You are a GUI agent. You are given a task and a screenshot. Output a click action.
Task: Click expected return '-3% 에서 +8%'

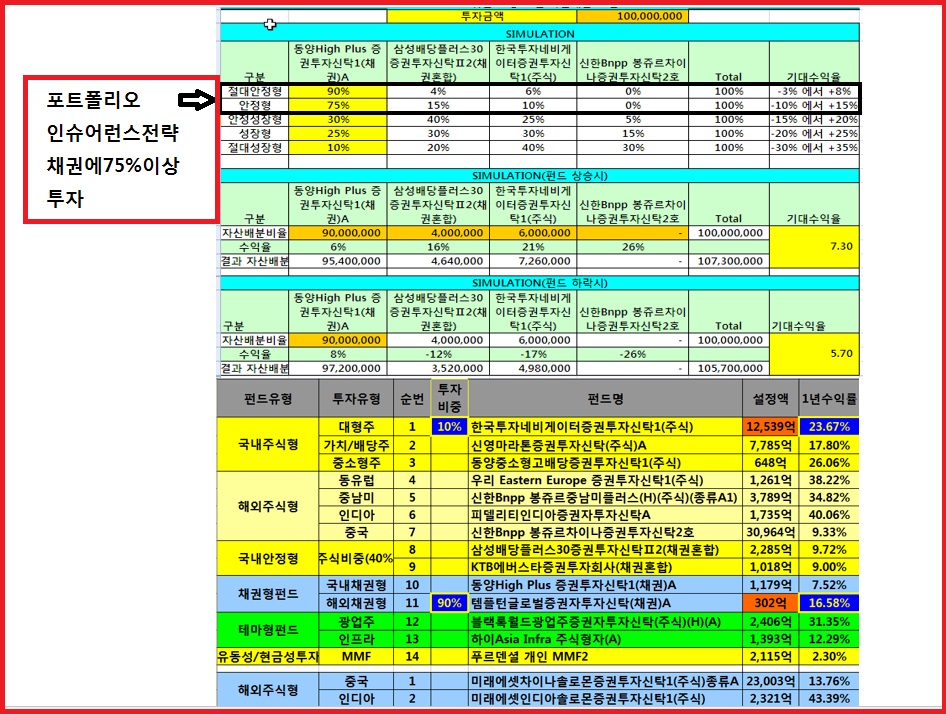coord(814,91)
